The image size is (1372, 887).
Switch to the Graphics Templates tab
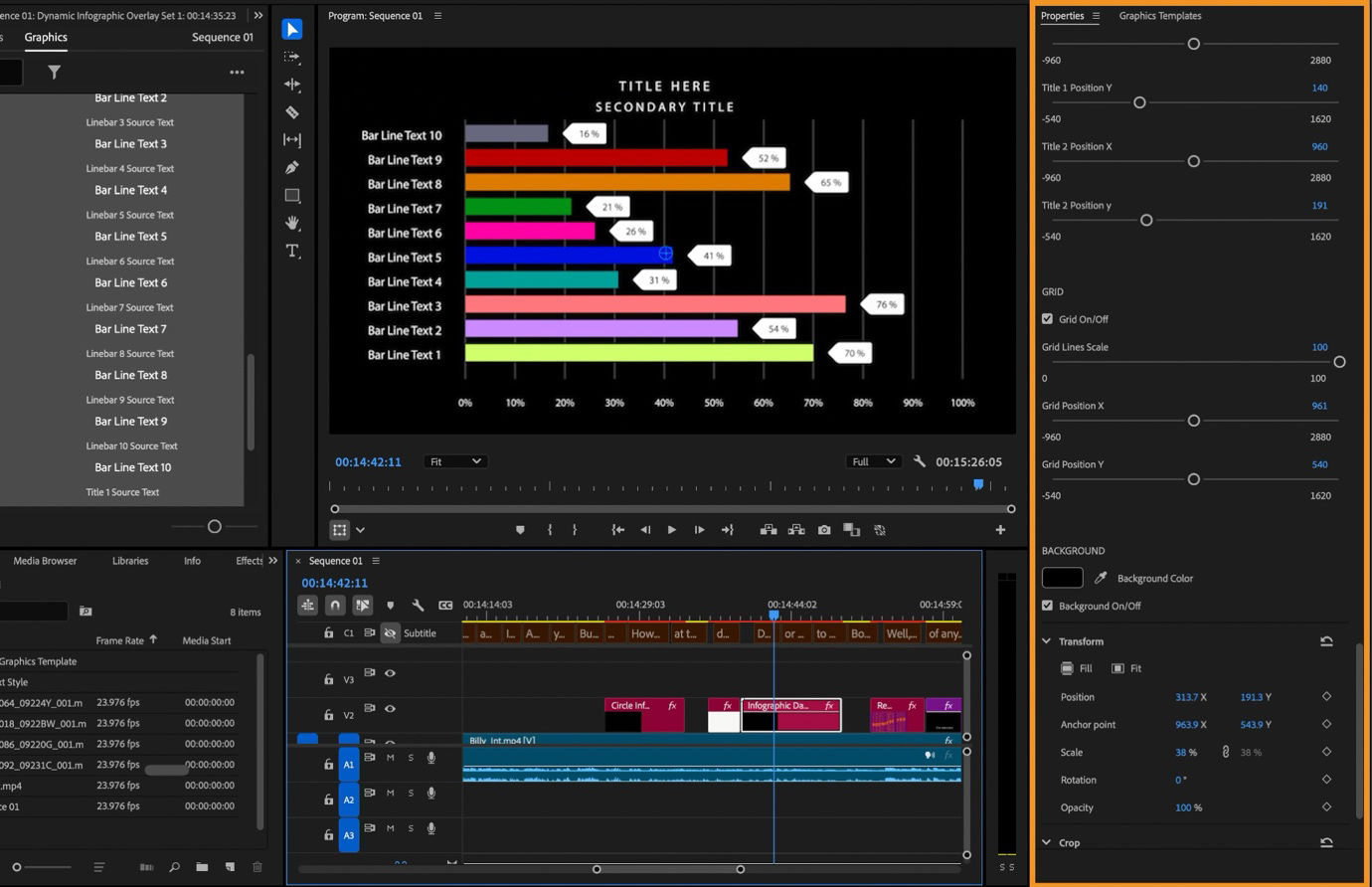click(1159, 16)
